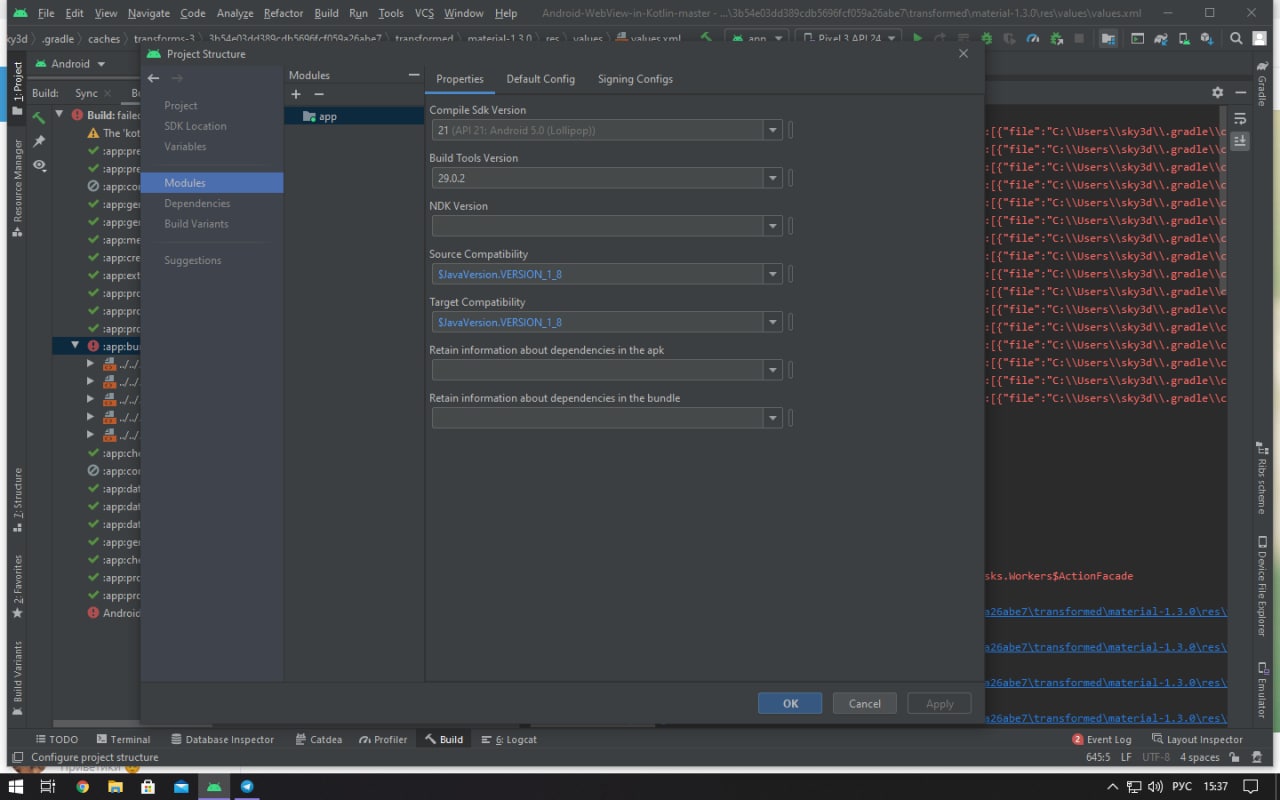Close the Project Structure dialog

[963, 54]
